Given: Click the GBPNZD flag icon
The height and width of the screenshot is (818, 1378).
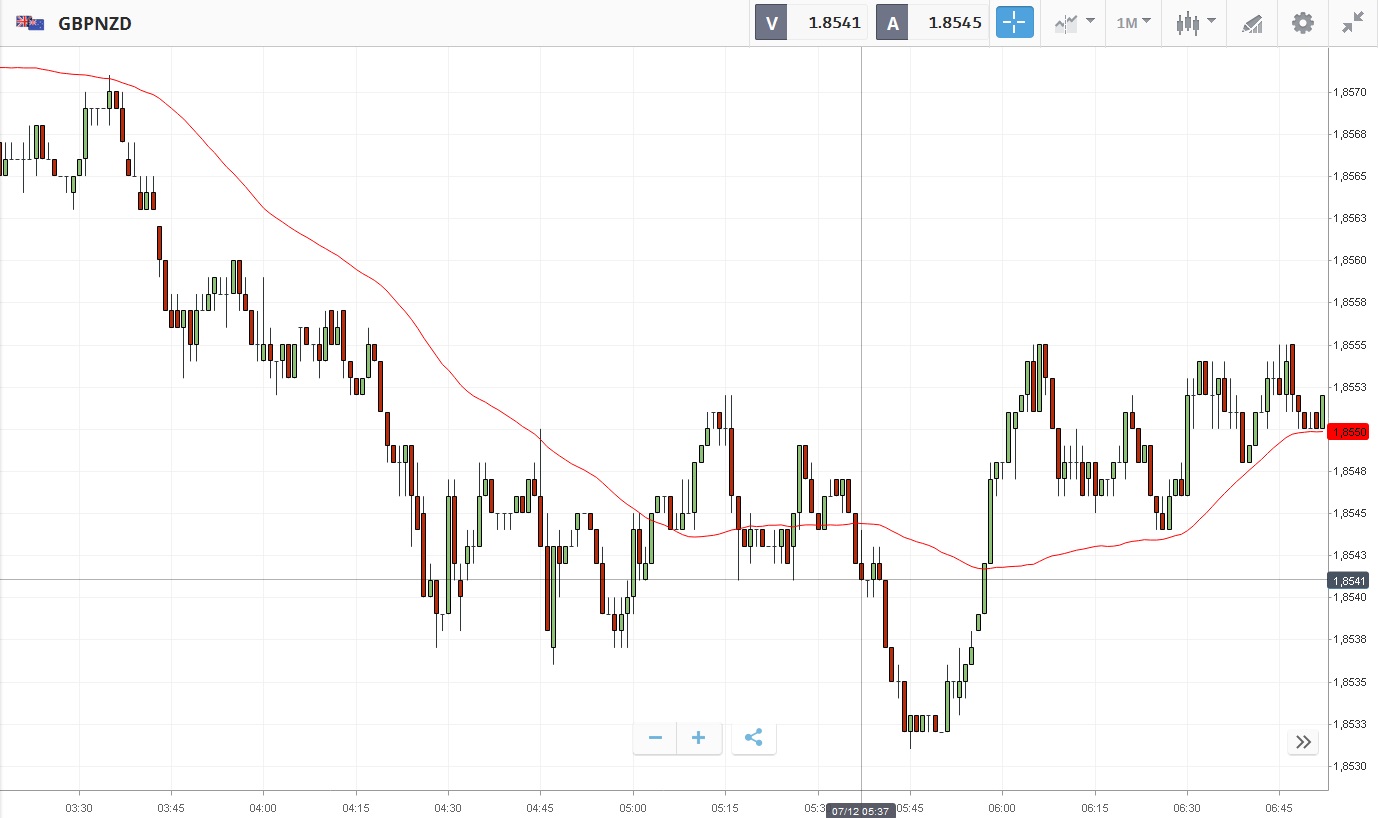Looking at the screenshot, I should click(30, 22).
